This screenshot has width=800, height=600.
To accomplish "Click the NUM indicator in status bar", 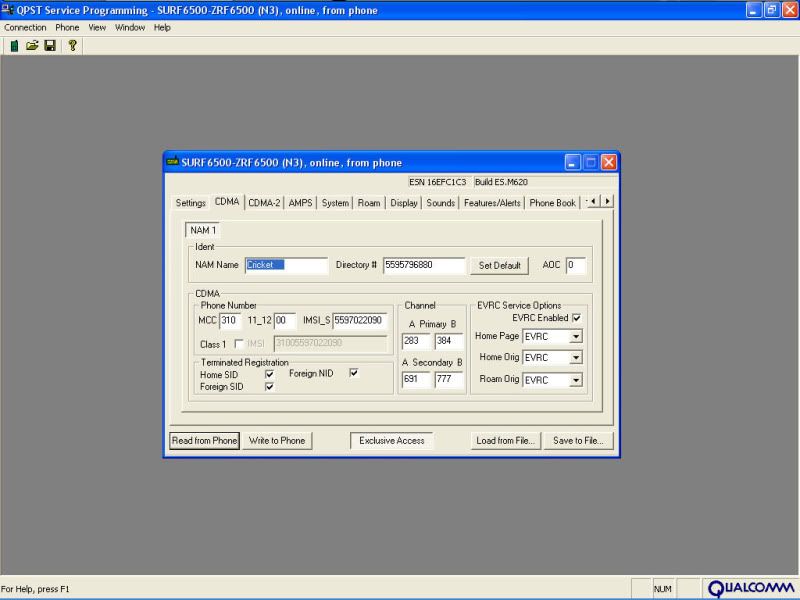I will tap(662, 589).
